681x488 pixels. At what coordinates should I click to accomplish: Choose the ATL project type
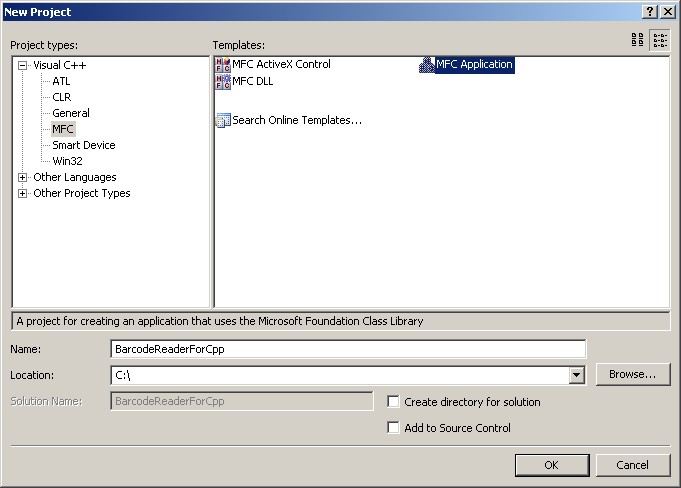point(62,81)
